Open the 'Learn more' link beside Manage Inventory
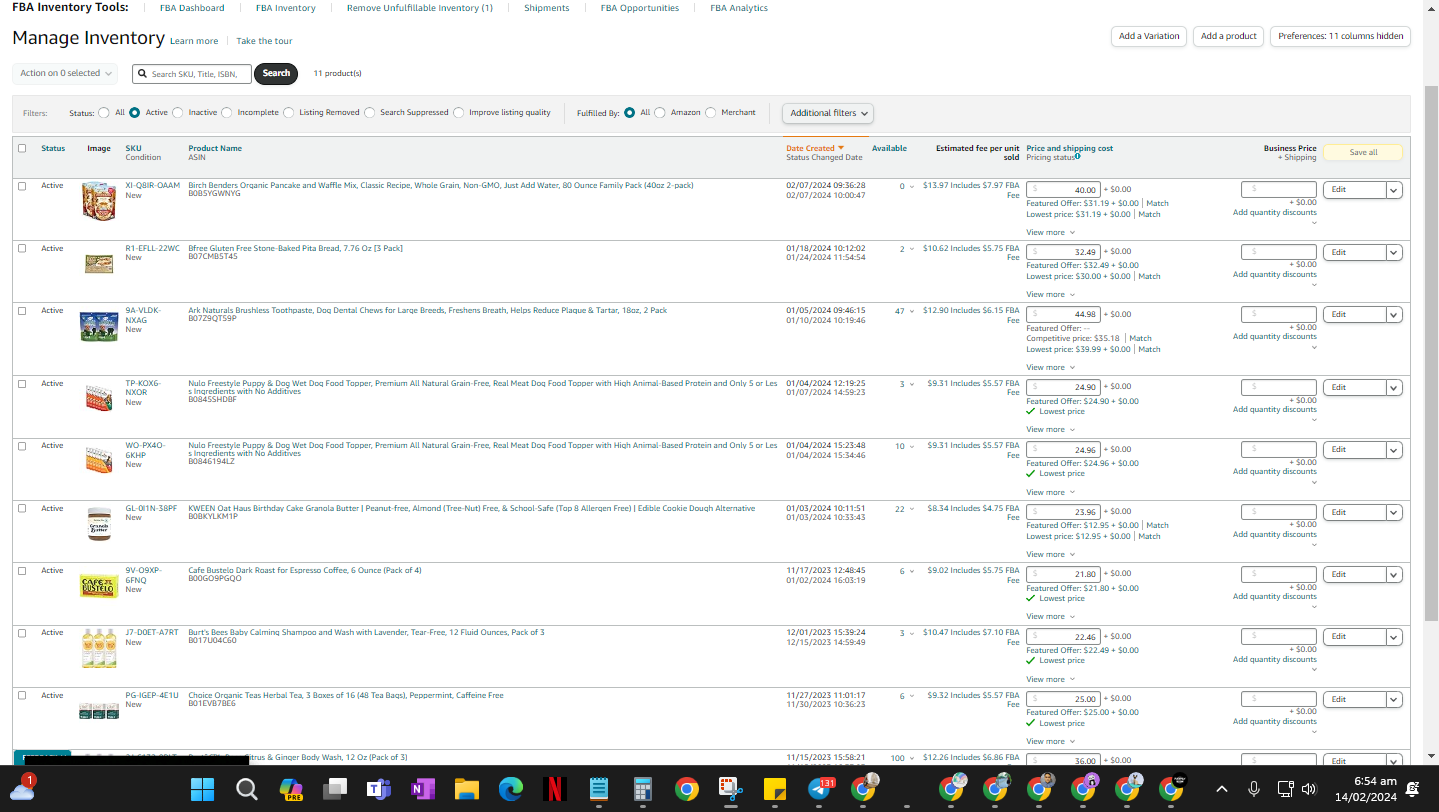 [194, 41]
